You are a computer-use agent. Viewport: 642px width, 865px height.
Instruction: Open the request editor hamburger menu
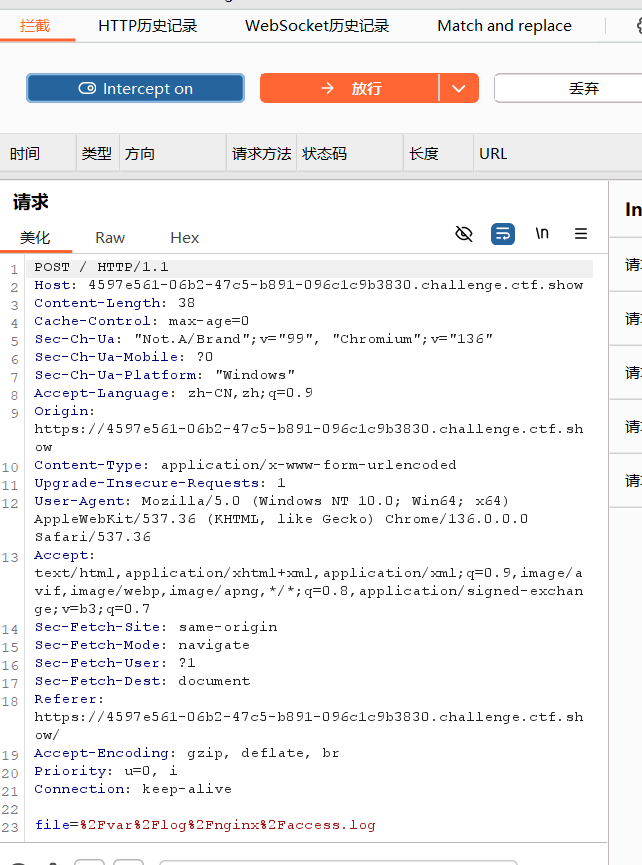581,234
